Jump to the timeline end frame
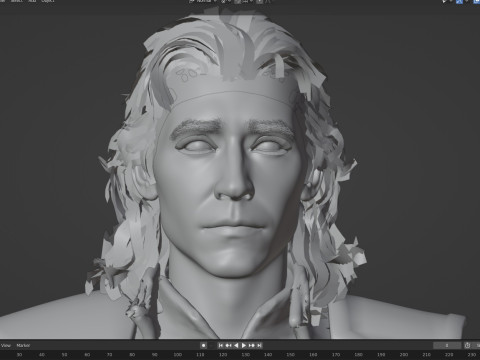480x360 pixels. [259, 345]
